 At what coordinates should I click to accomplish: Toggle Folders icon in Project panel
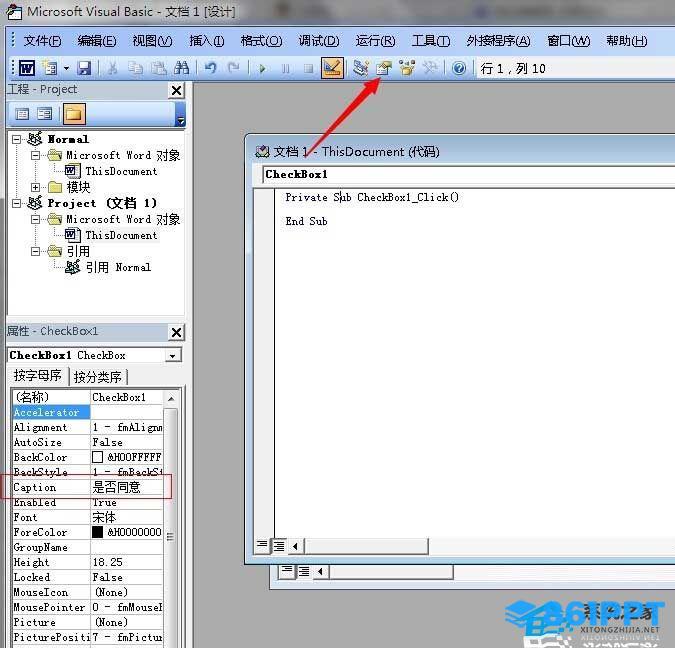[x=74, y=114]
